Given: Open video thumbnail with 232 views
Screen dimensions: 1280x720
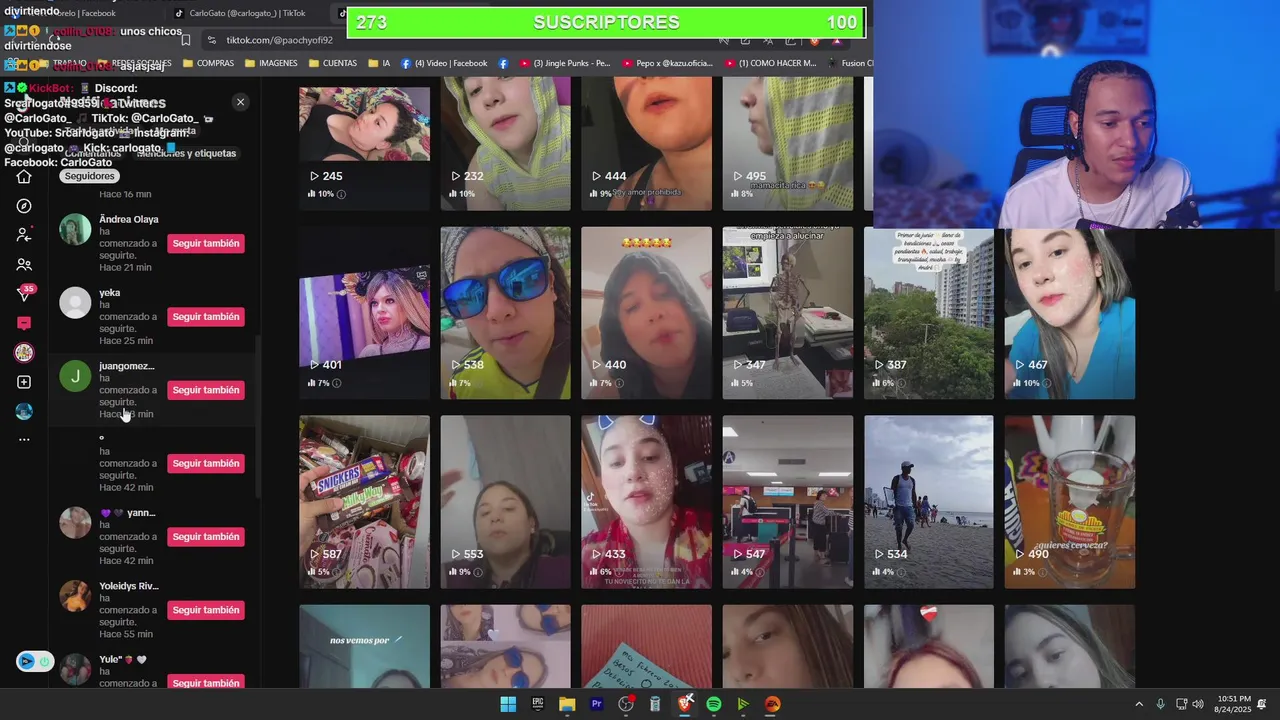Looking at the screenshot, I should click(x=505, y=144).
